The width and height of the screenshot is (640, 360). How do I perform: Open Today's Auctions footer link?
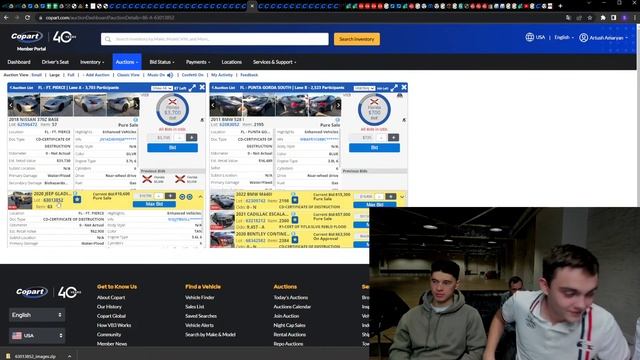291,298
